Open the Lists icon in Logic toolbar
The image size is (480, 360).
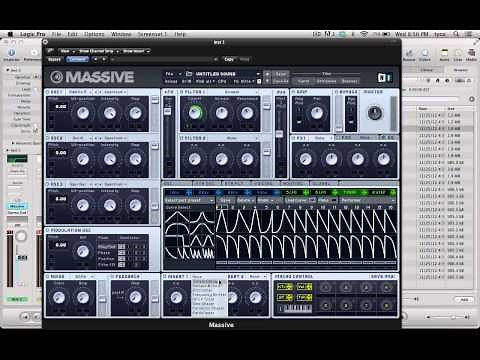point(458,55)
